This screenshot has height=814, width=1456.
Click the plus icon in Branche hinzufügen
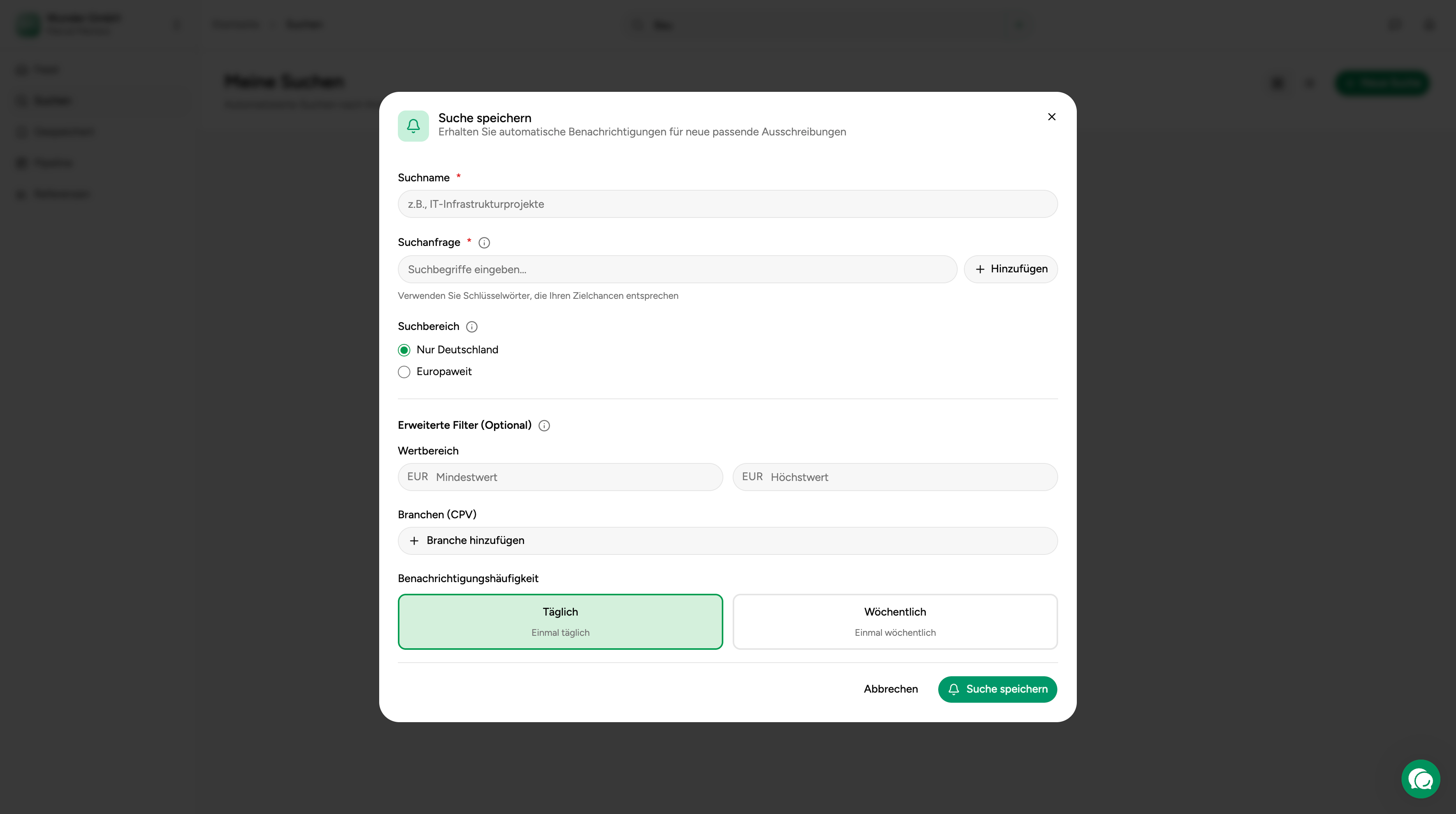pos(414,541)
